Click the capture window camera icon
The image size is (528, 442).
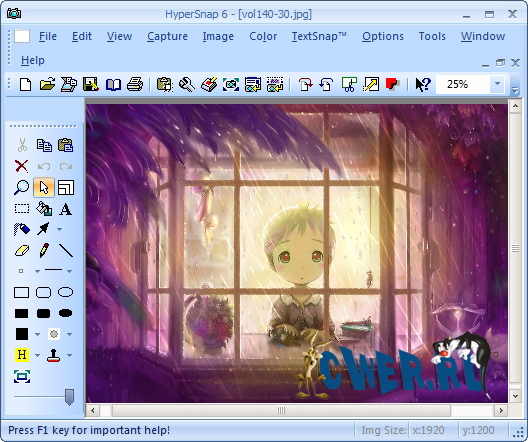click(x=231, y=84)
